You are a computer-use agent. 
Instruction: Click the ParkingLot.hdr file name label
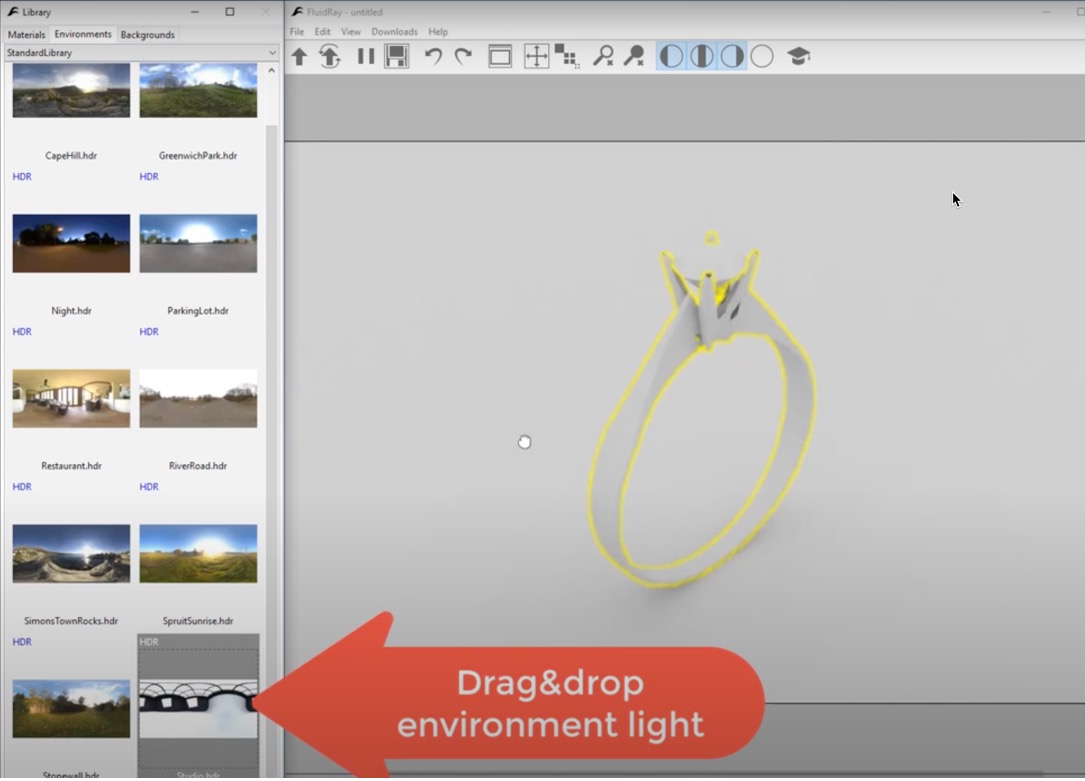click(198, 311)
